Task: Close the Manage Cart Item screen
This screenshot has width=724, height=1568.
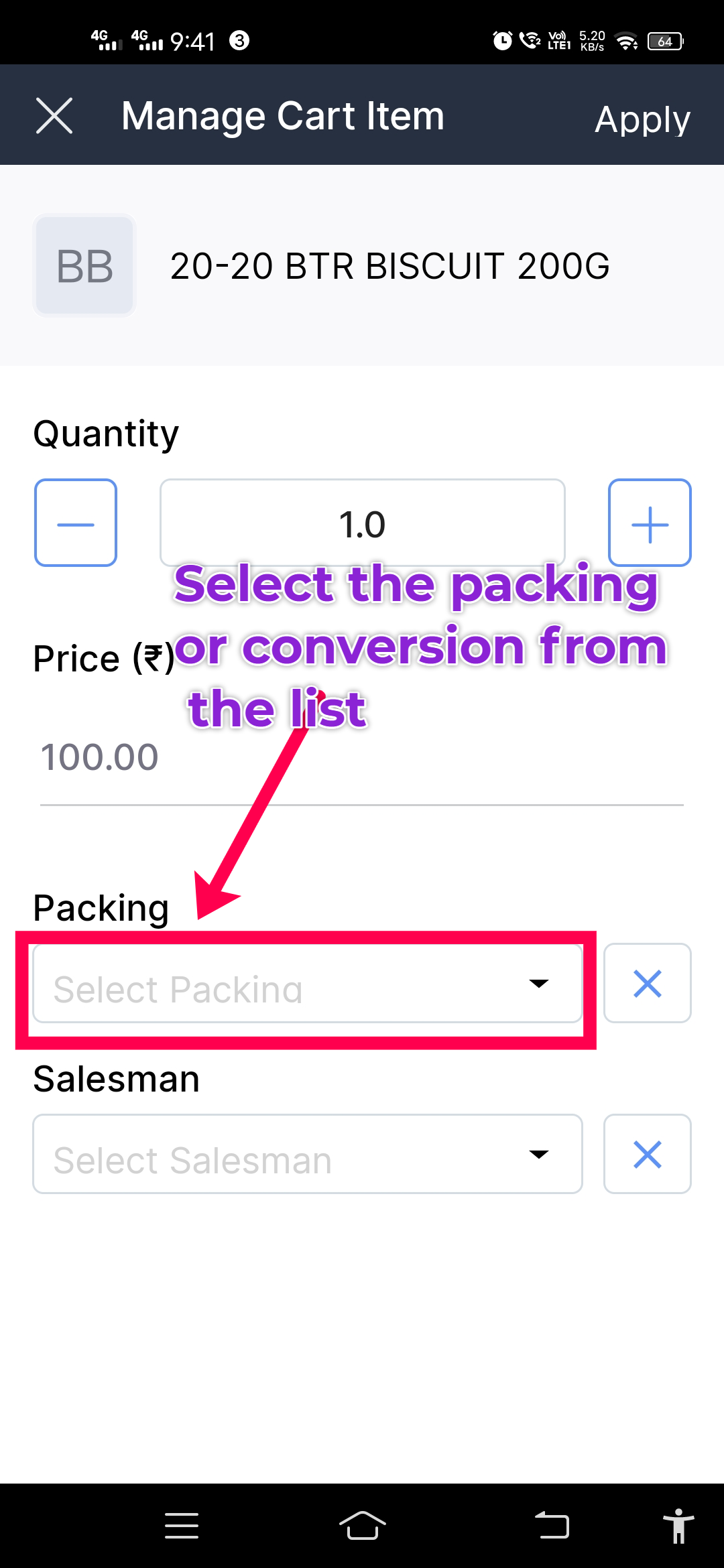Action: click(54, 115)
